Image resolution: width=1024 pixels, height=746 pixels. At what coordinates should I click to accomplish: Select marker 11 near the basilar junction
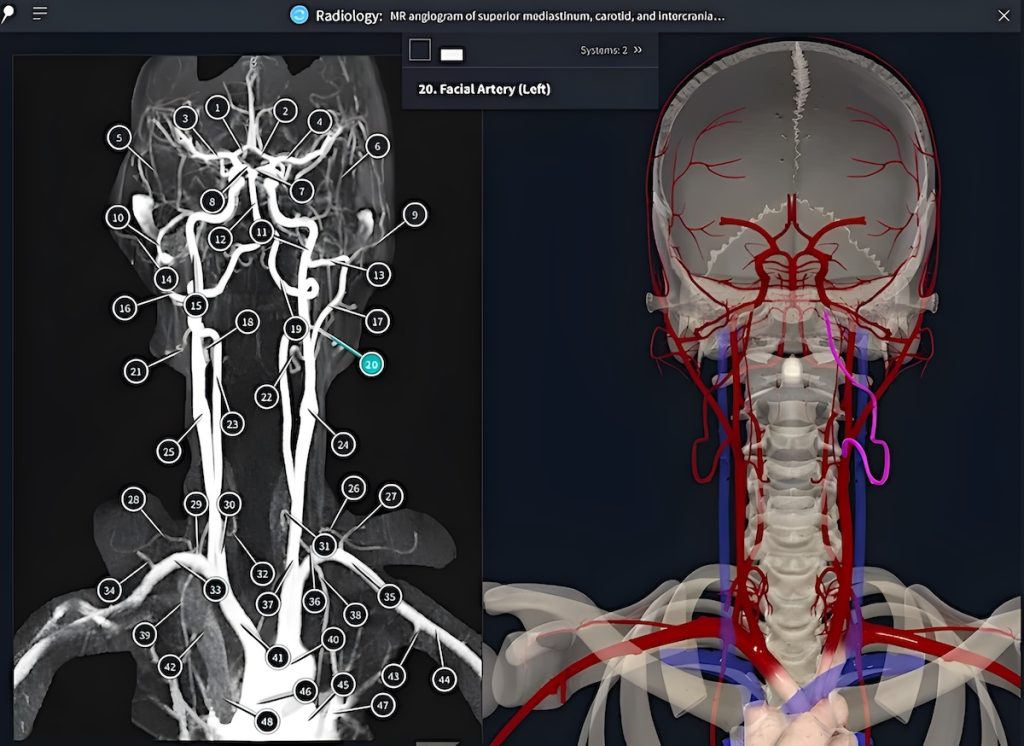point(262,231)
